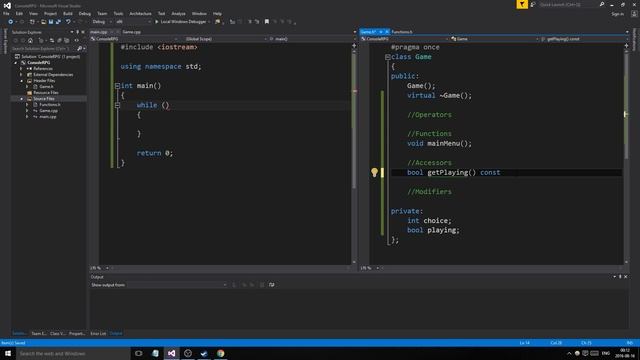
Task: Open the Task View taskbar icon
Action: click(x=139, y=353)
